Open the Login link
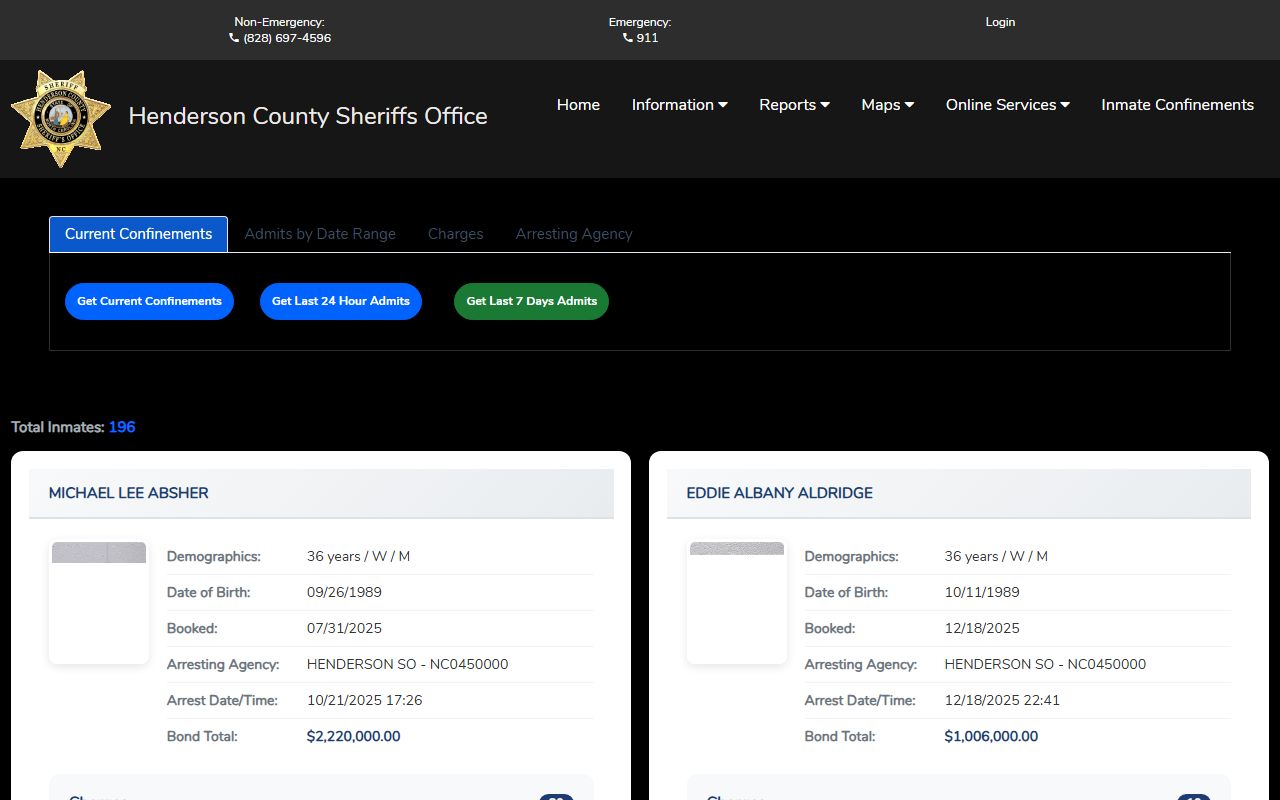The image size is (1280, 800). click(x=1000, y=22)
